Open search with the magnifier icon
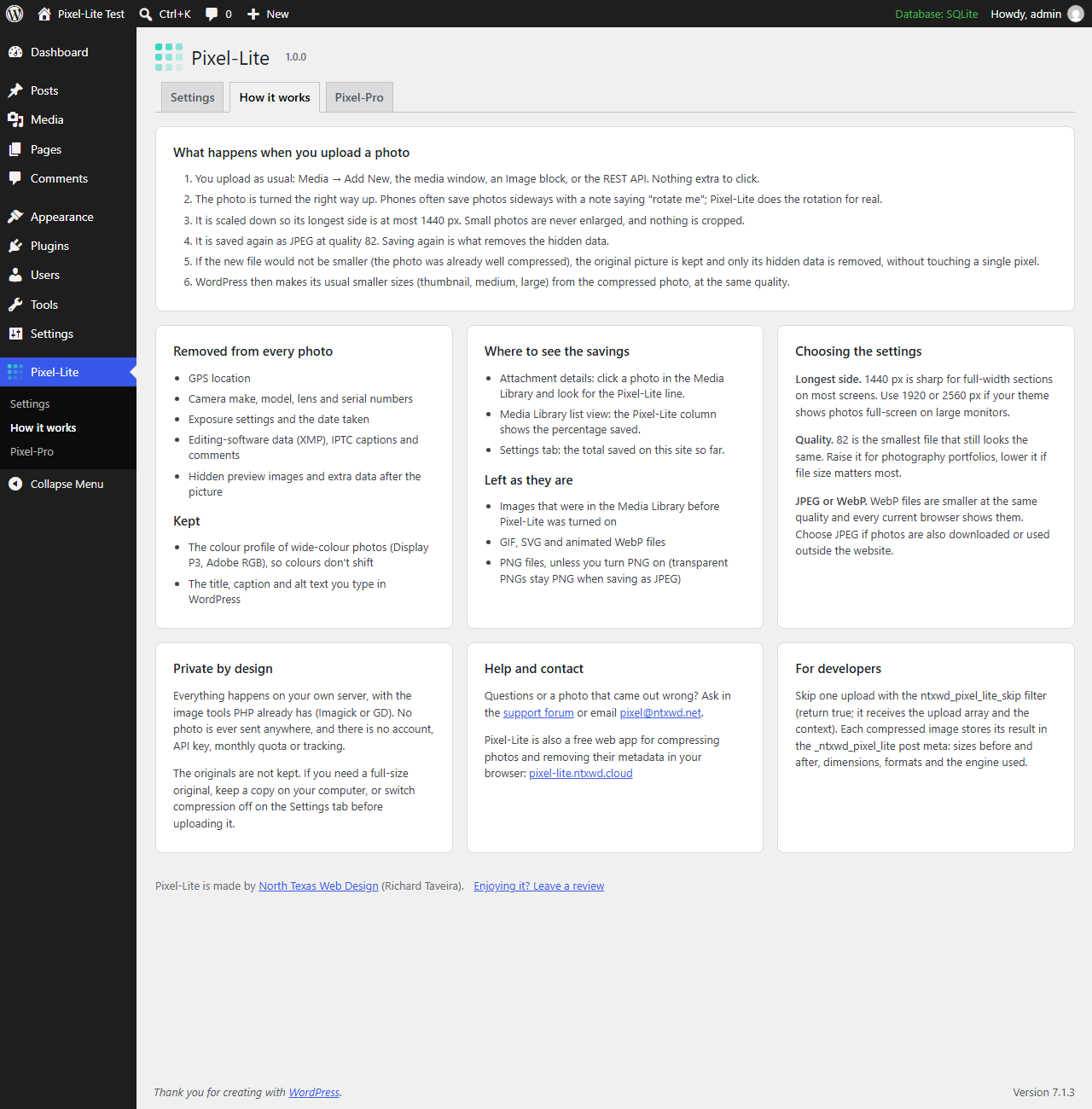The image size is (1092, 1109). coord(146,14)
